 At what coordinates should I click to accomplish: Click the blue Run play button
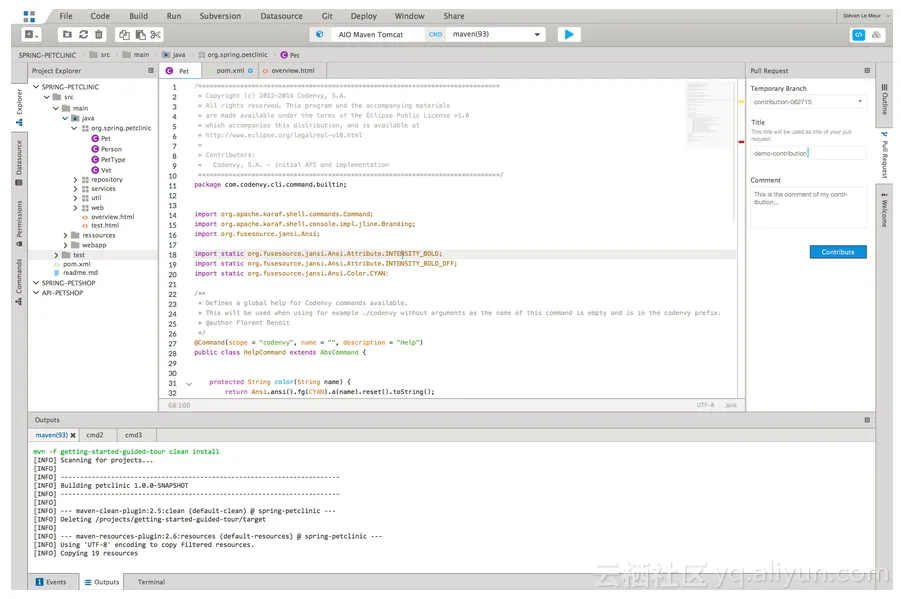click(x=568, y=34)
